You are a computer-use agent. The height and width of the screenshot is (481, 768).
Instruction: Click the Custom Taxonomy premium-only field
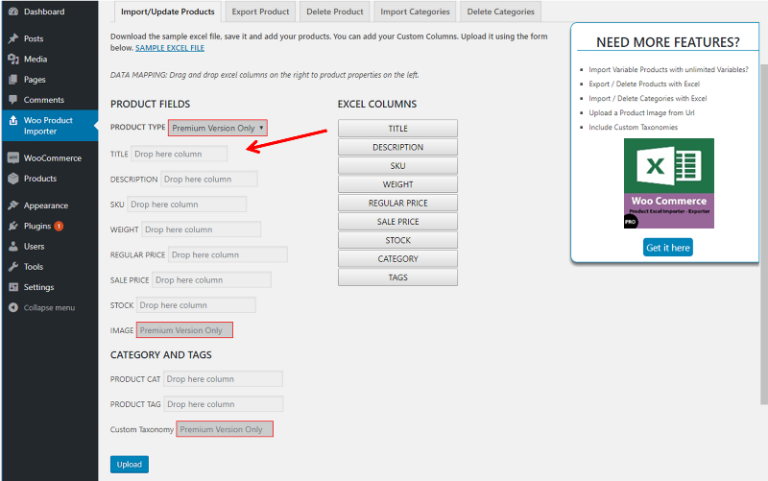click(x=224, y=429)
